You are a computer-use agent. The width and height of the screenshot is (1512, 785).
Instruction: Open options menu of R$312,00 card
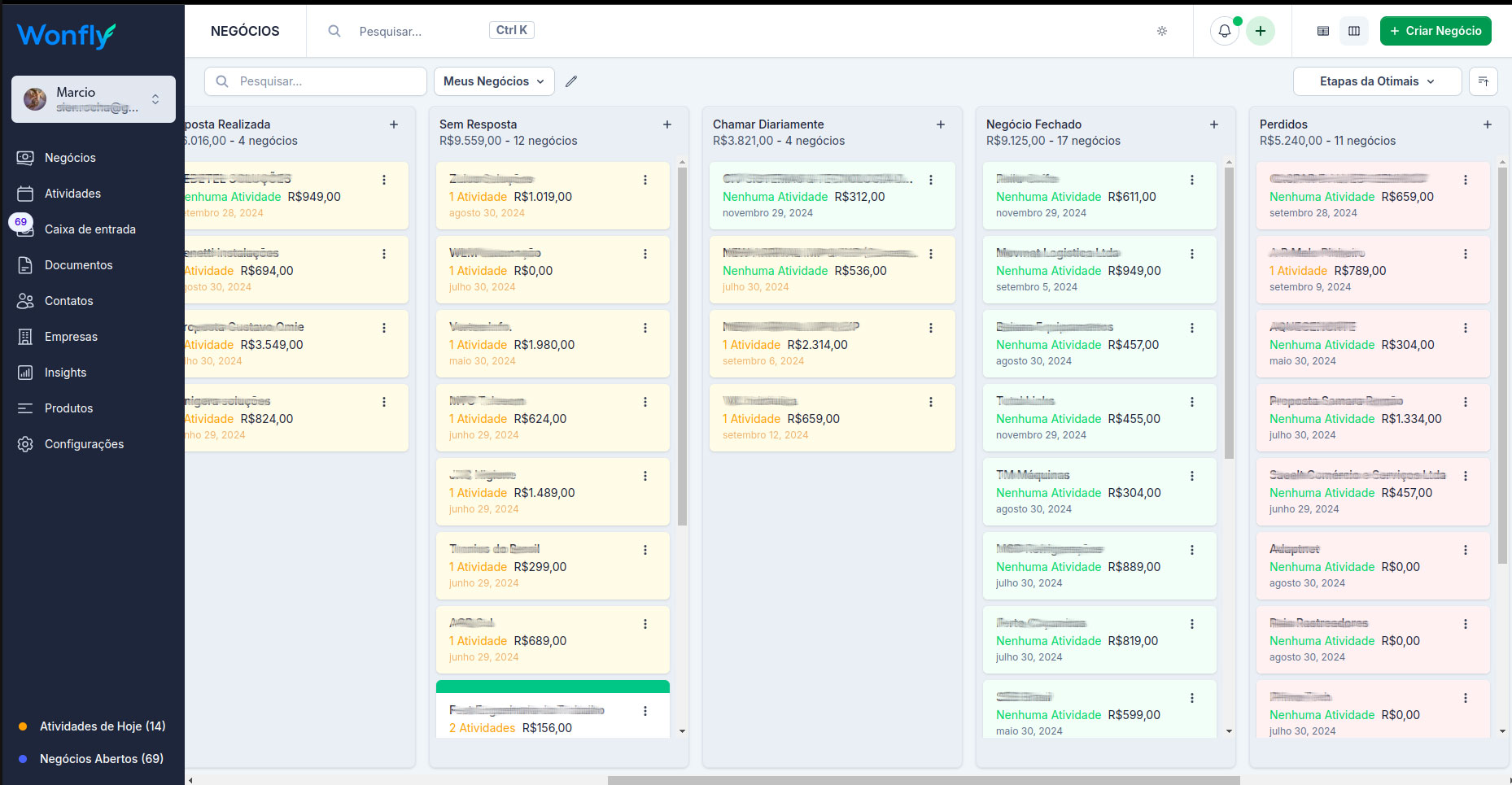tap(931, 180)
